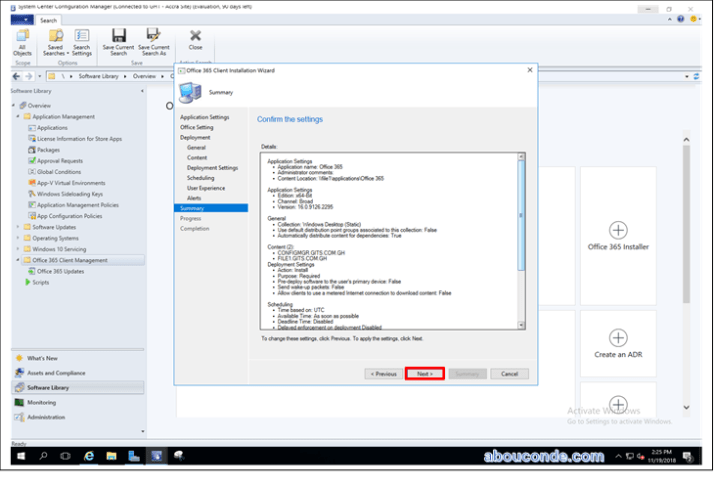
Task: Open Internet Explorer from the taskbar
Action: pos(89,456)
